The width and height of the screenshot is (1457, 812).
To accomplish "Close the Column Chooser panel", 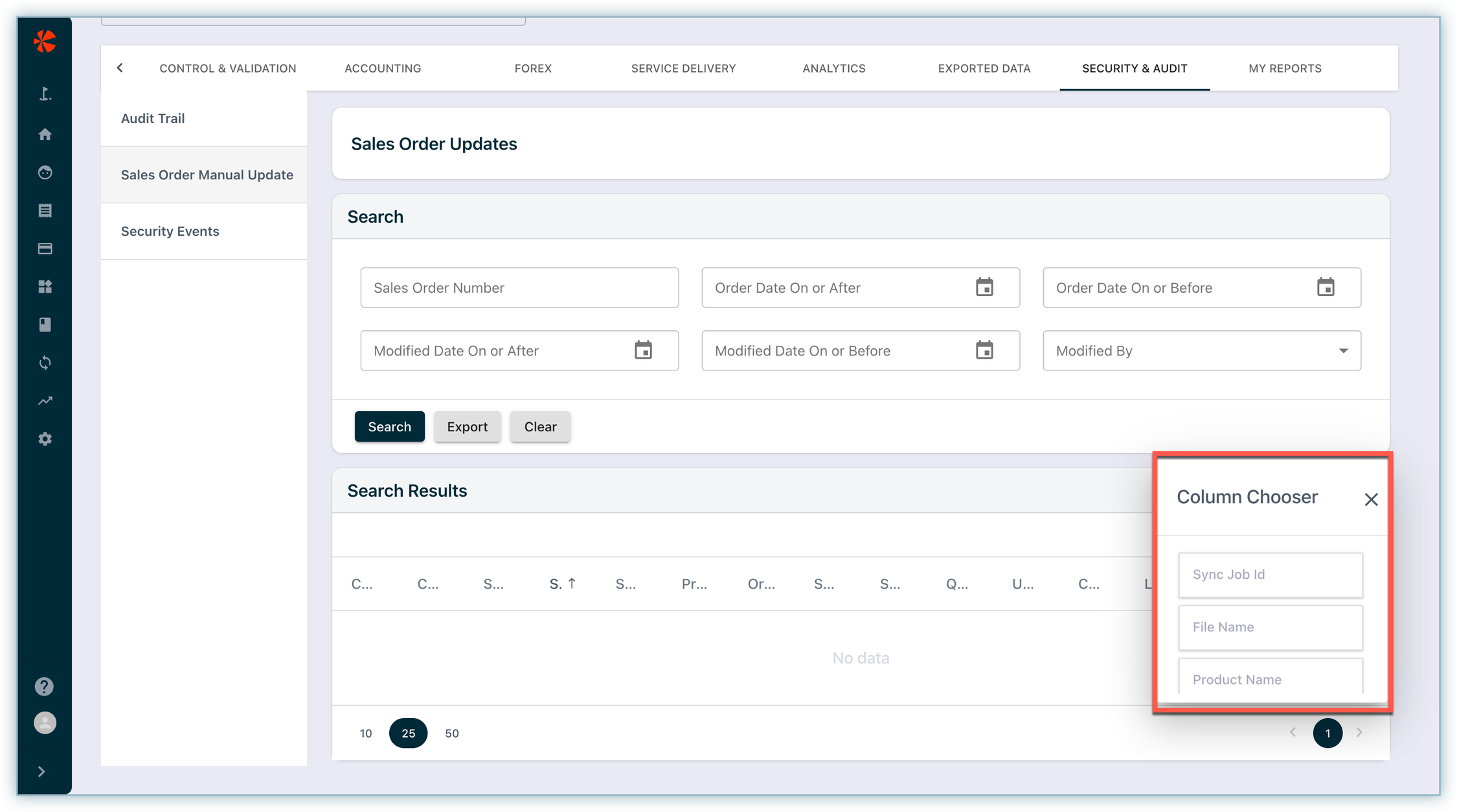I will [x=1371, y=499].
